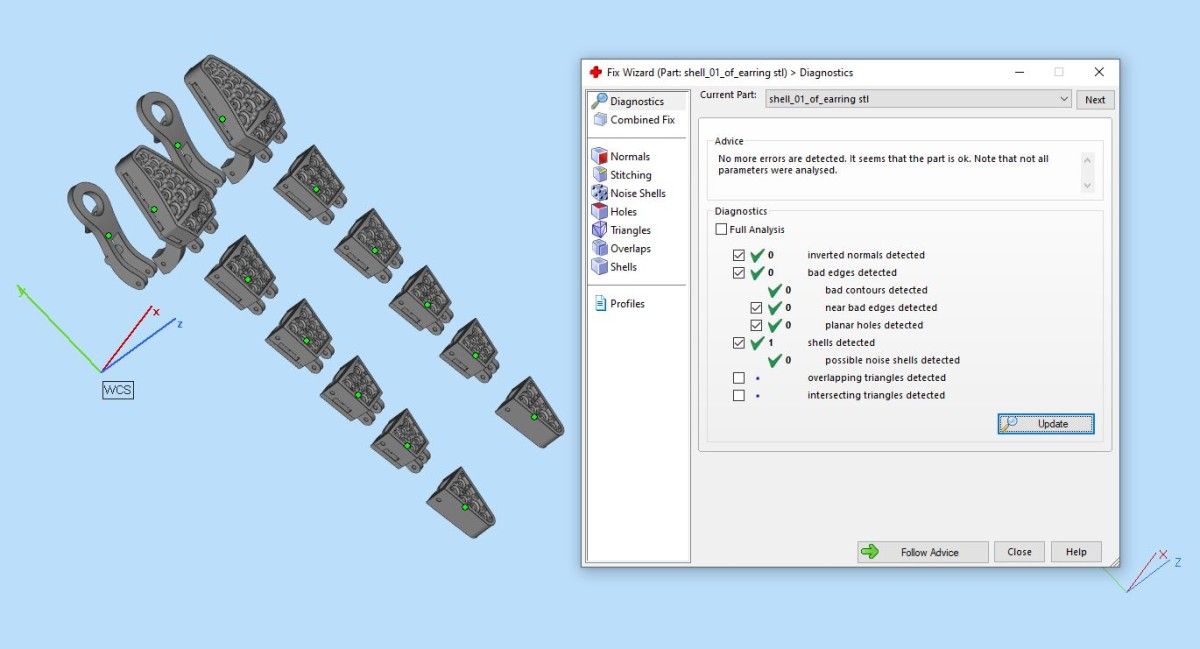Viewport: 1200px width, 649px height.
Task: Click the Normals cube icon
Action: (x=599, y=156)
